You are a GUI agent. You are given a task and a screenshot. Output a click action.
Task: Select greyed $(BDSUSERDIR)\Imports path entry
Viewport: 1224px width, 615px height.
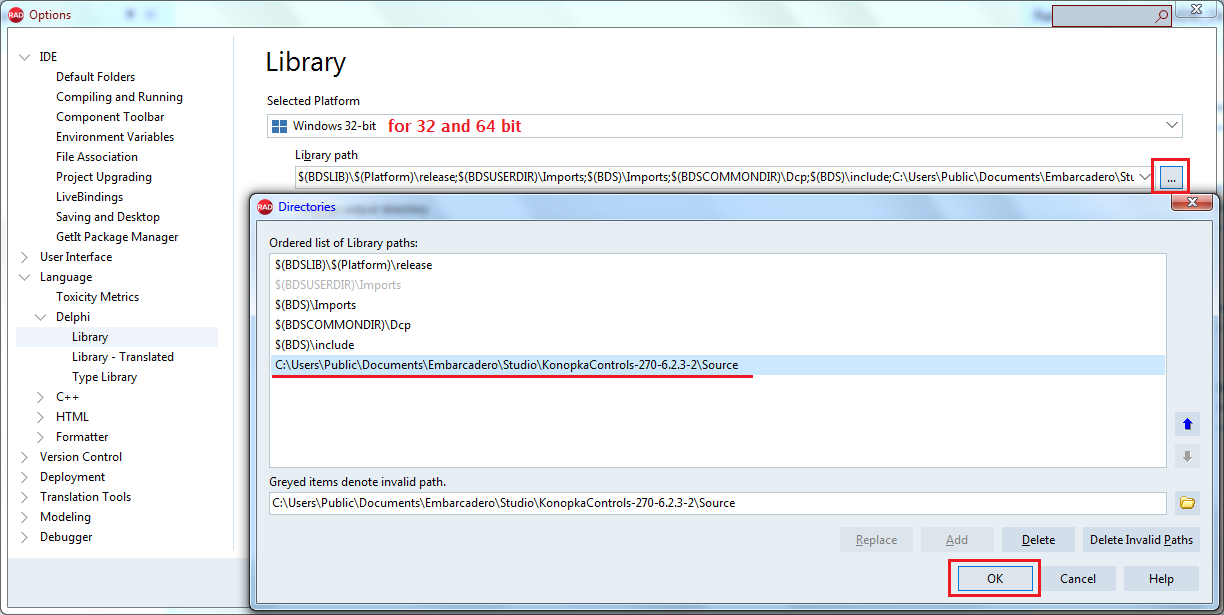(718, 285)
